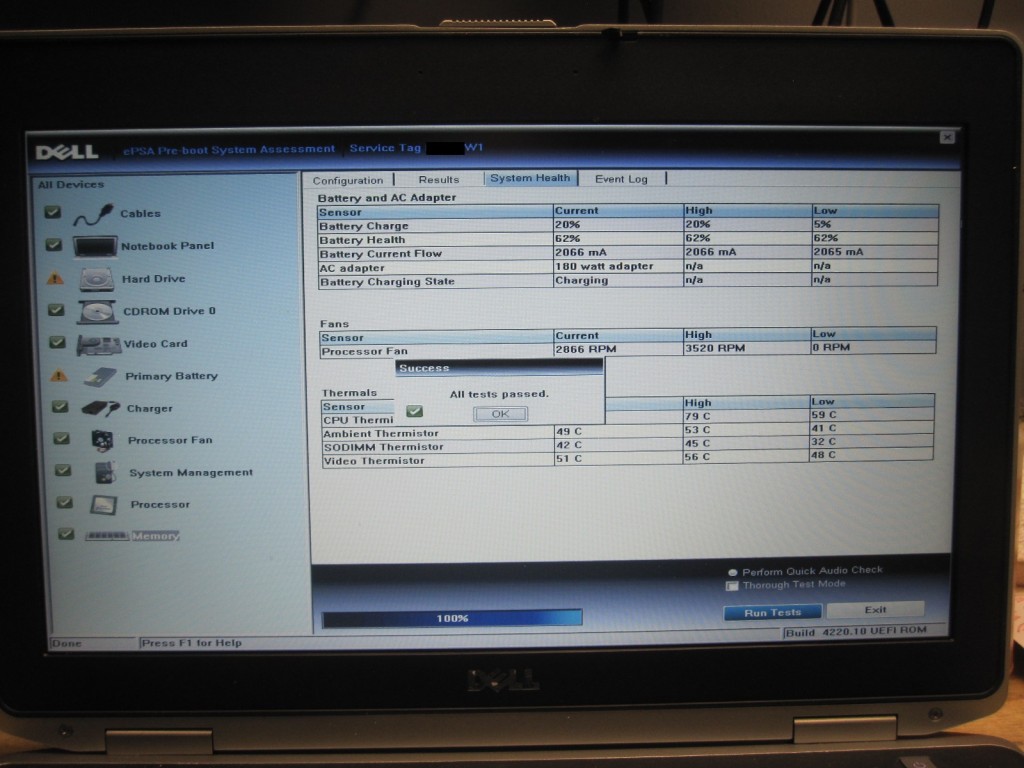Image resolution: width=1024 pixels, height=768 pixels.
Task: Click the Battery Charge row
Action: (x=628, y=225)
